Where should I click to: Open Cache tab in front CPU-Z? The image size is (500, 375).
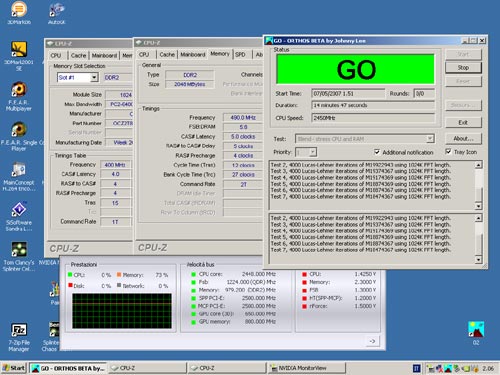[x=167, y=54]
